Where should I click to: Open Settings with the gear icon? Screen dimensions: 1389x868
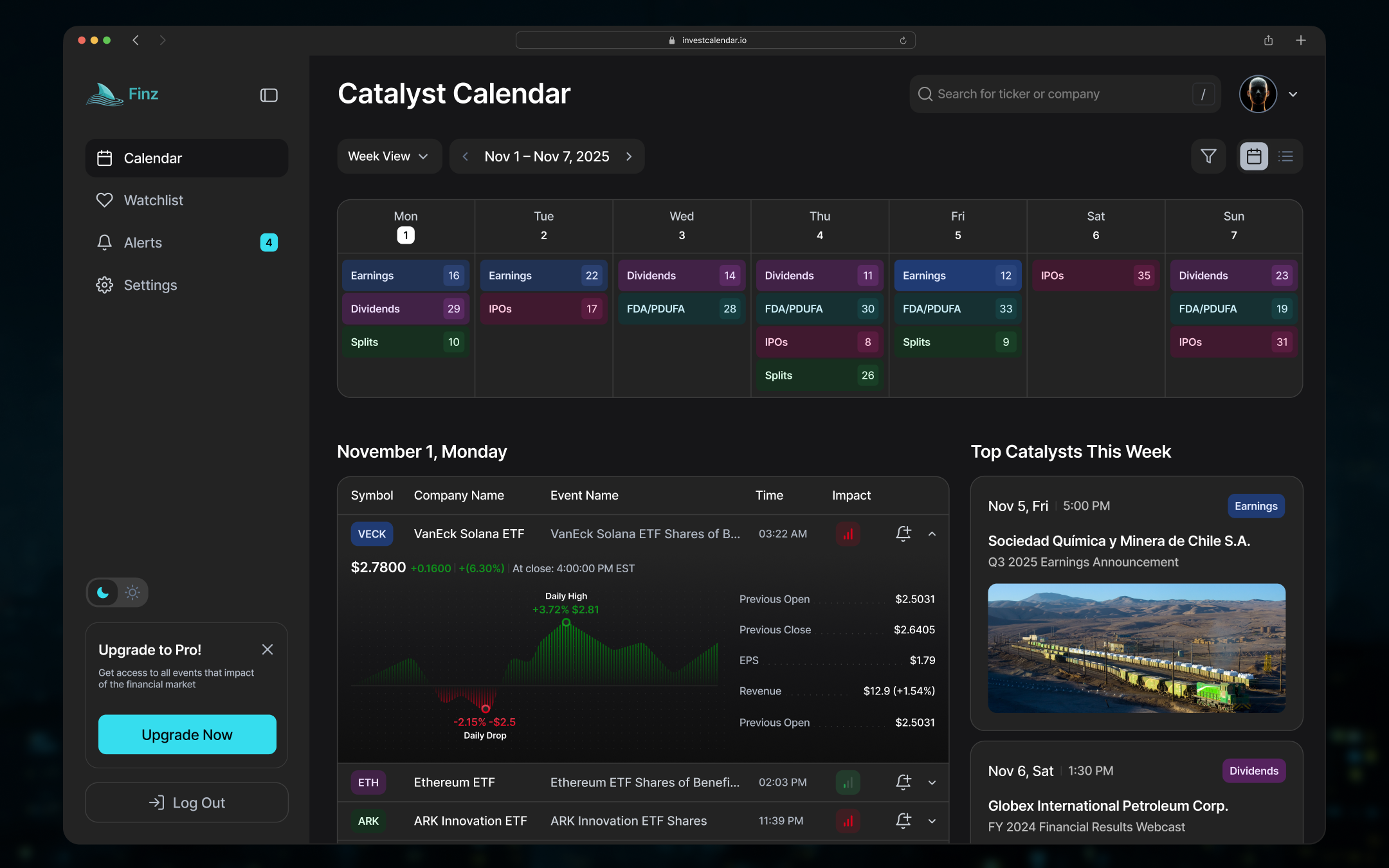pos(104,285)
